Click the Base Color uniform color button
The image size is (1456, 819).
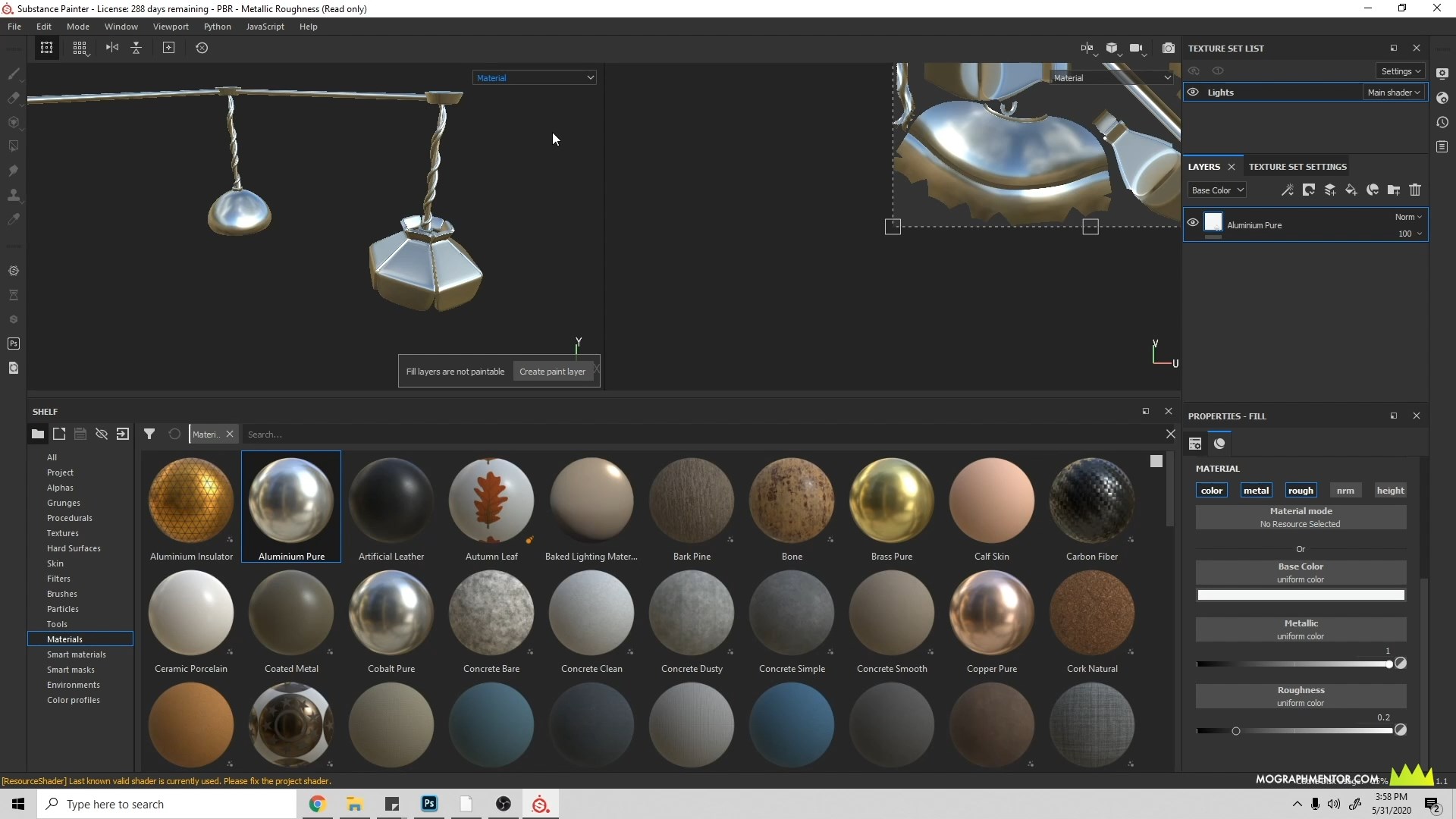coord(1301,573)
